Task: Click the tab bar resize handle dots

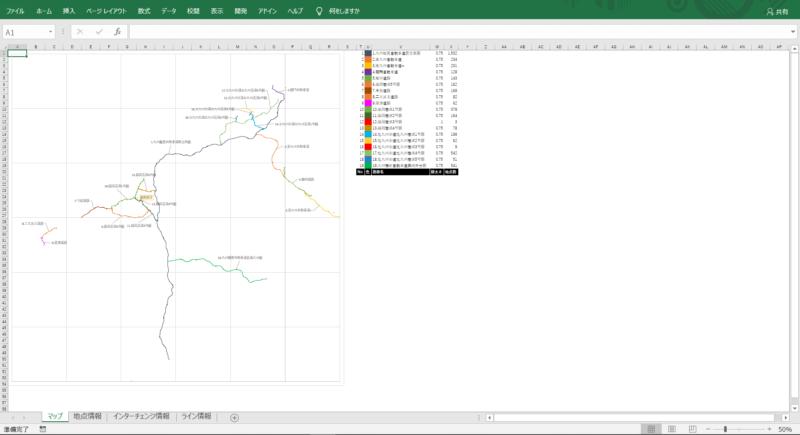Action: [479, 418]
